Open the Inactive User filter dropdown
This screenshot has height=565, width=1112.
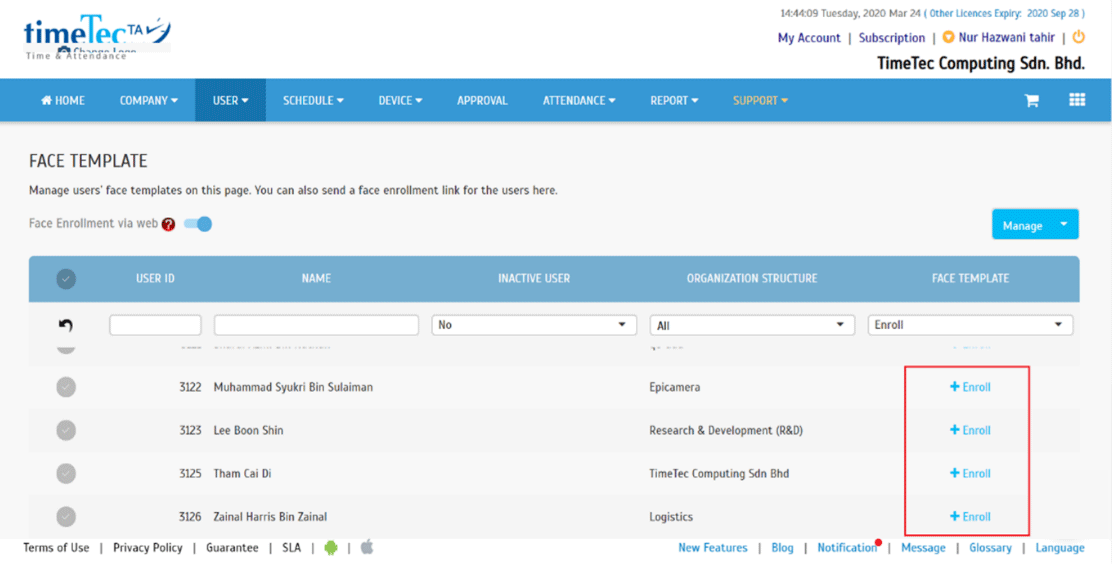[534, 325]
